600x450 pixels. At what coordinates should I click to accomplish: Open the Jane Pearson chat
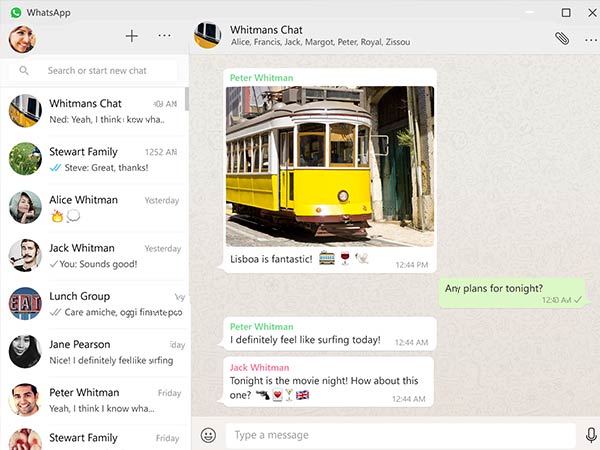[95, 352]
